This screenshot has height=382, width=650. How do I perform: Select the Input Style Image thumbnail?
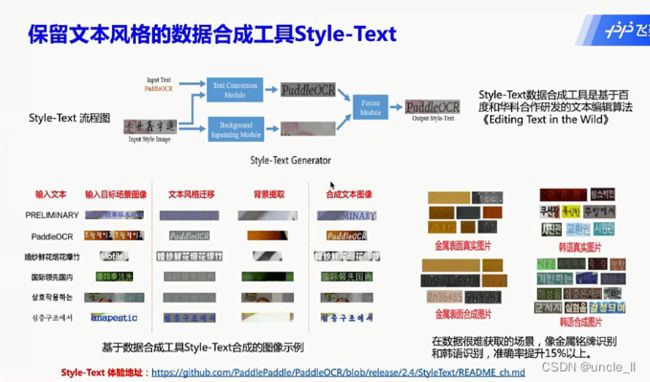(150, 127)
